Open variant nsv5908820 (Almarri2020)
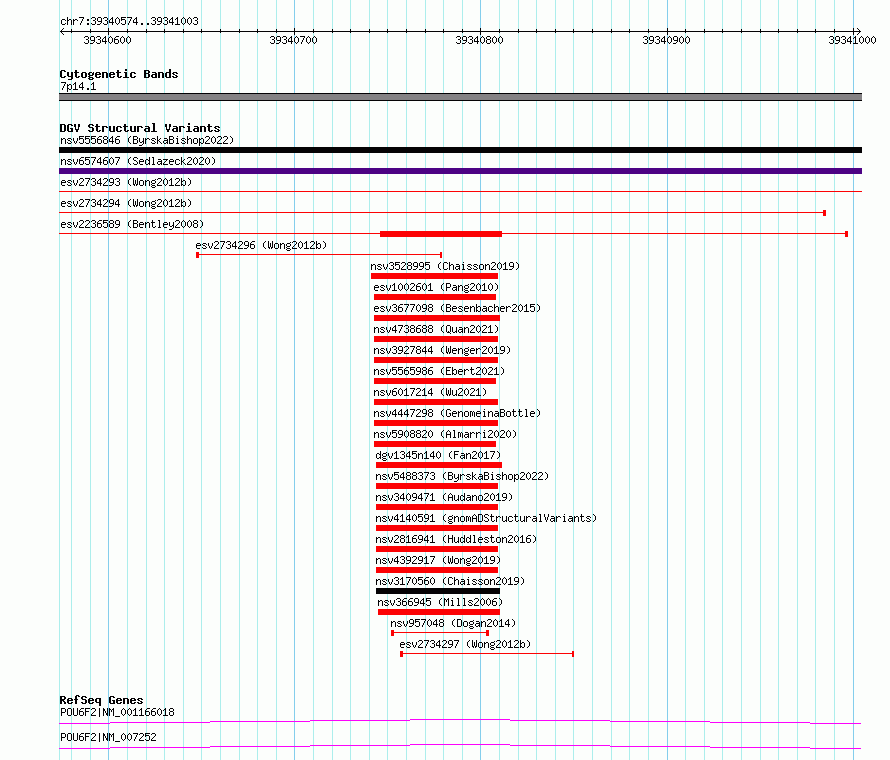Screen dimensions: 890x760 (x=445, y=434)
